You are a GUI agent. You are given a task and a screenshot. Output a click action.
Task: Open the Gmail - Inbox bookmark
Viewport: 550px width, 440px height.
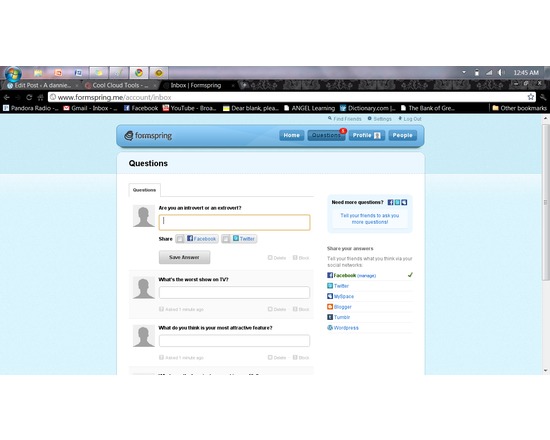point(90,108)
